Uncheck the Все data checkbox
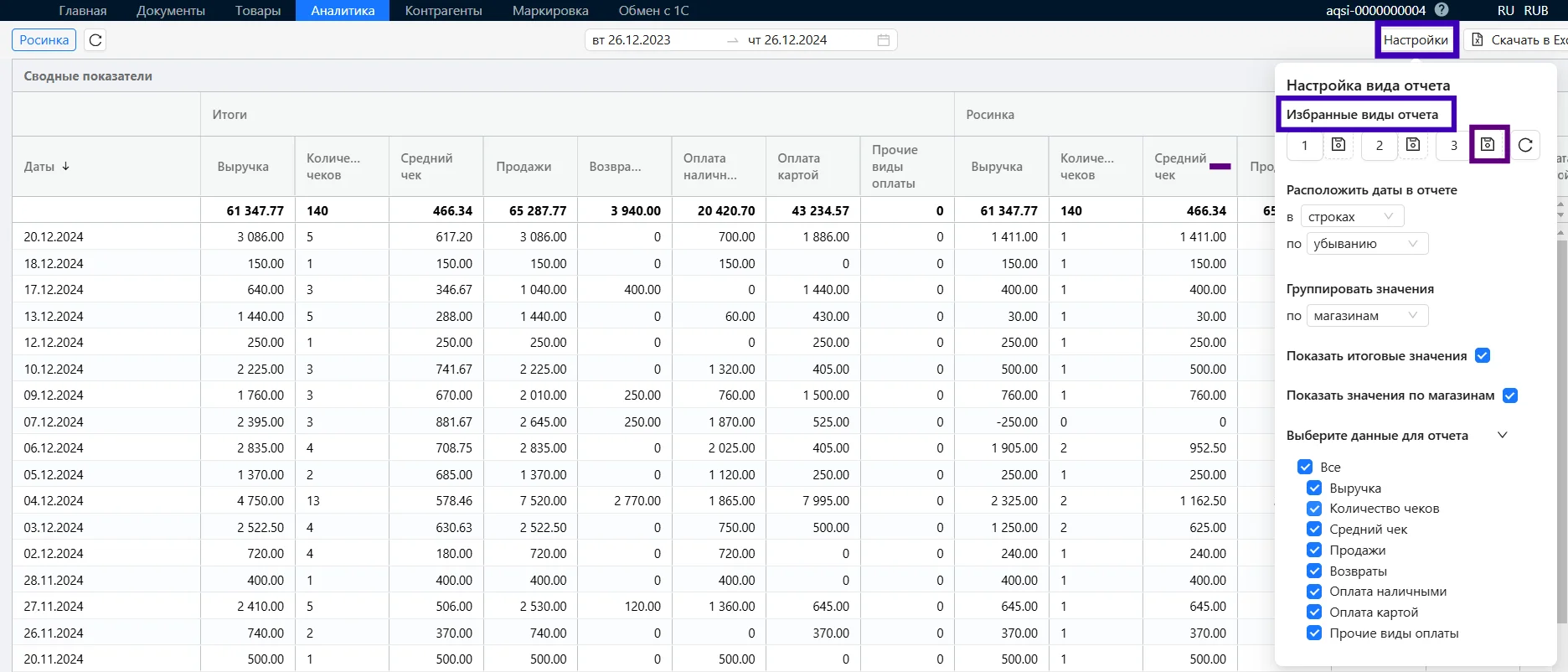Viewport: 1568px width, 672px height. tap(1305, 467)
